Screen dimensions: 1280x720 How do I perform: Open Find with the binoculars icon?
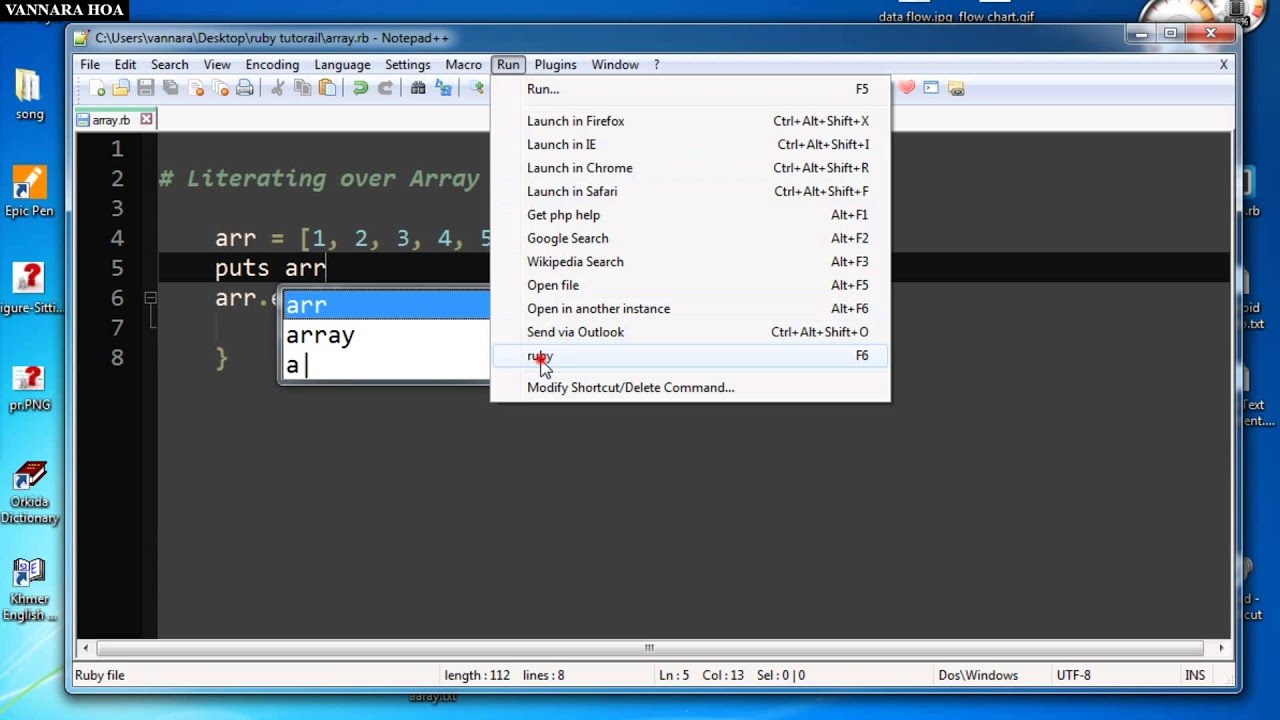(x=418, y=89)
